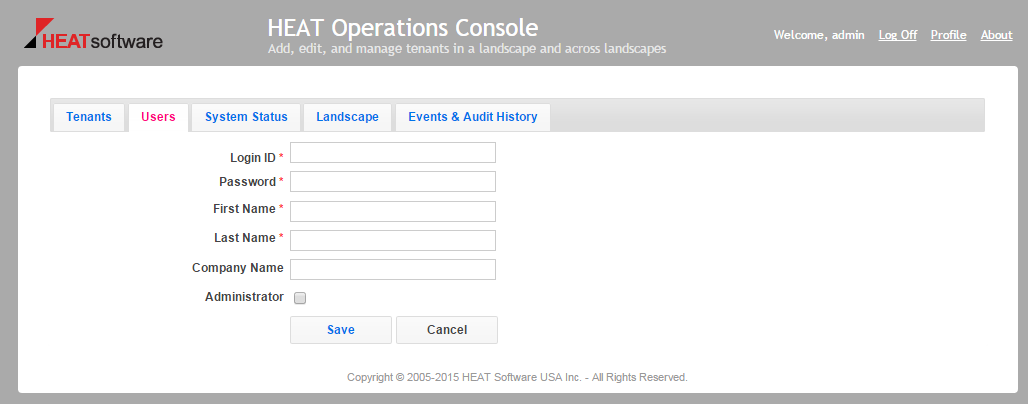Switch to the Tenants tab
The height and width of the screenshot is (404, 1028).
click(89, 117)
